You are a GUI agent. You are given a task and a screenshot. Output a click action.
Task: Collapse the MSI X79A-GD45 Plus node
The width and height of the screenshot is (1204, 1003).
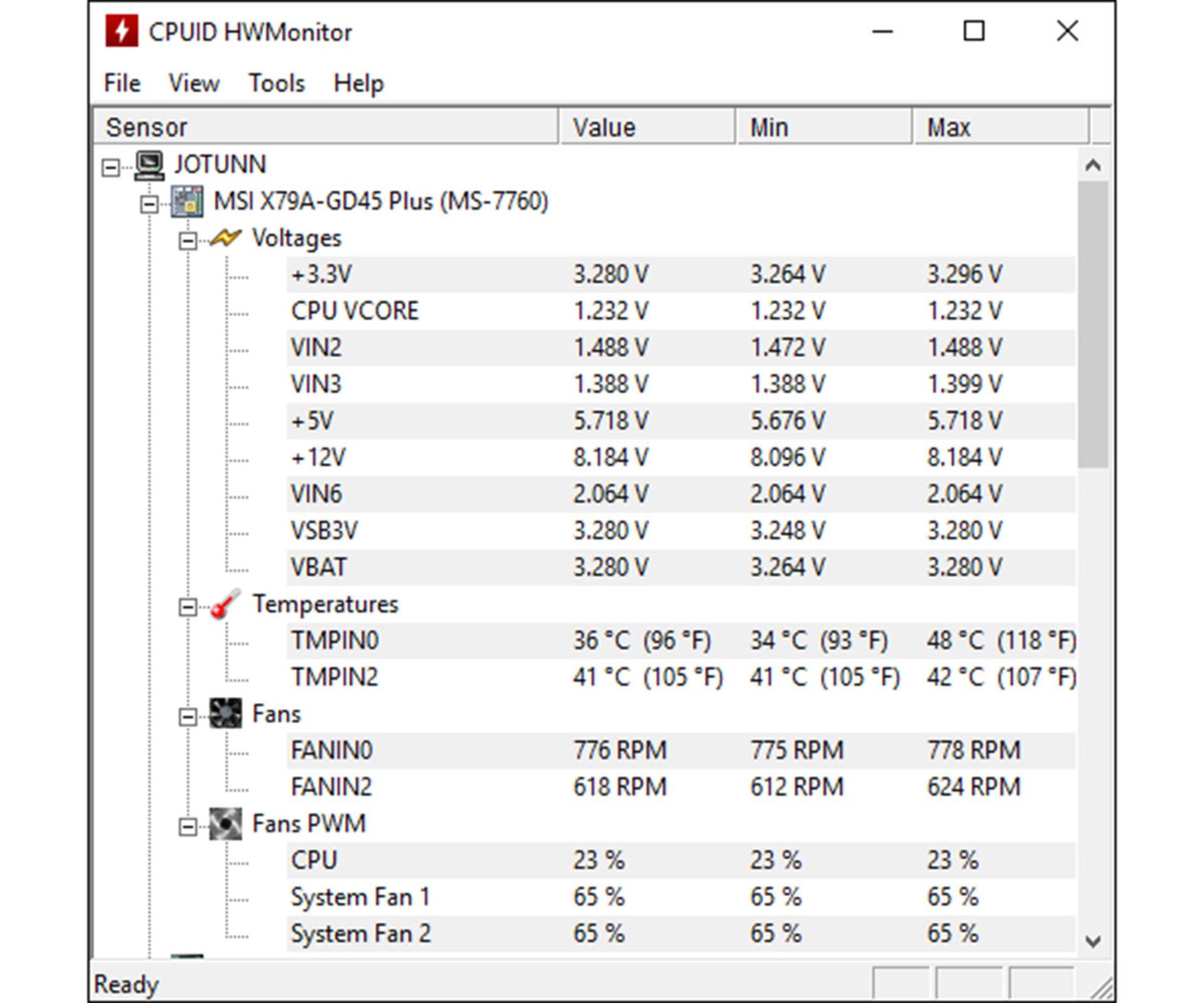click(x=149, y=204)
